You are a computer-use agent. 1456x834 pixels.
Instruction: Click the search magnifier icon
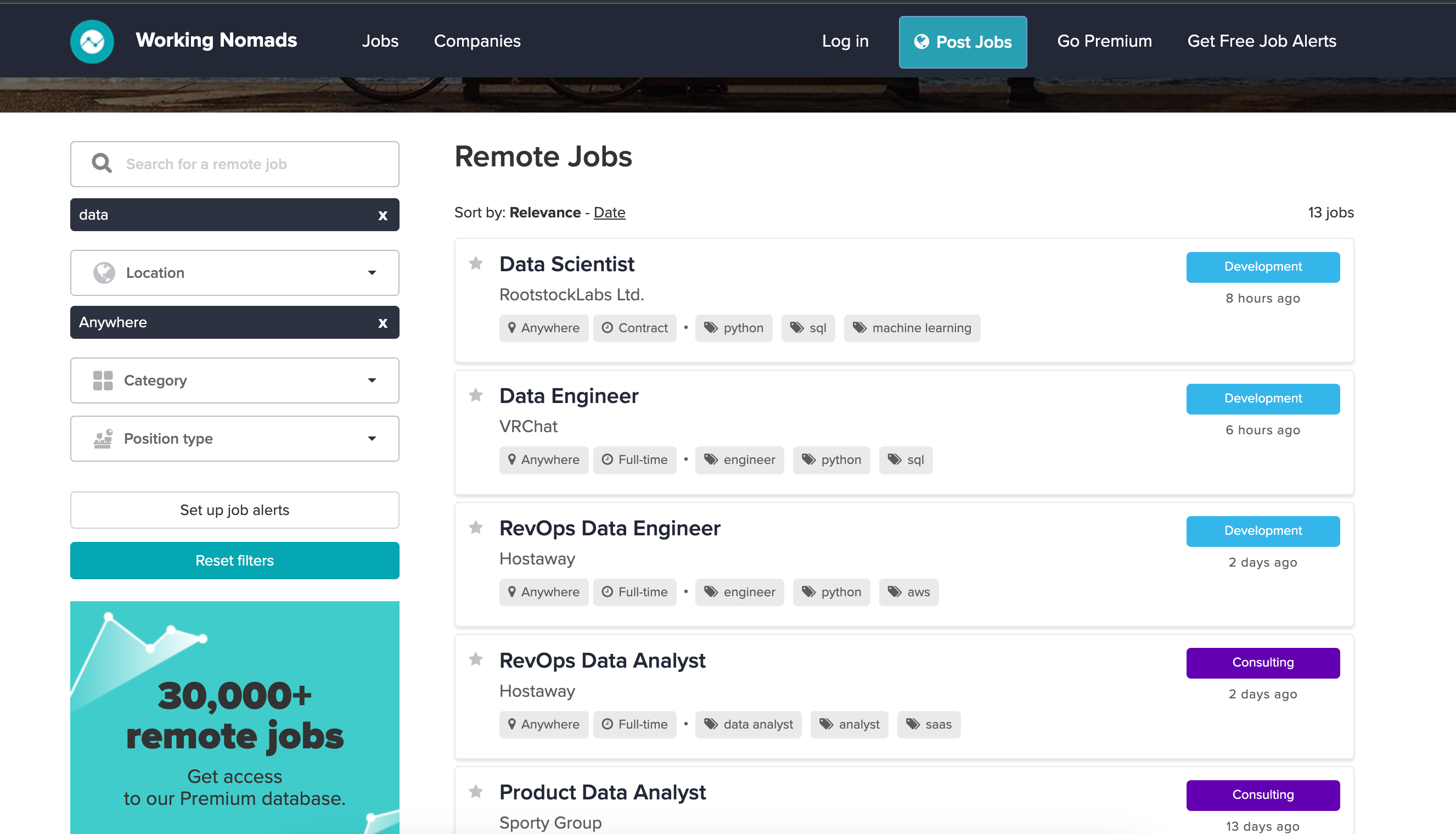pyautogui.click(x=102, y=164)
